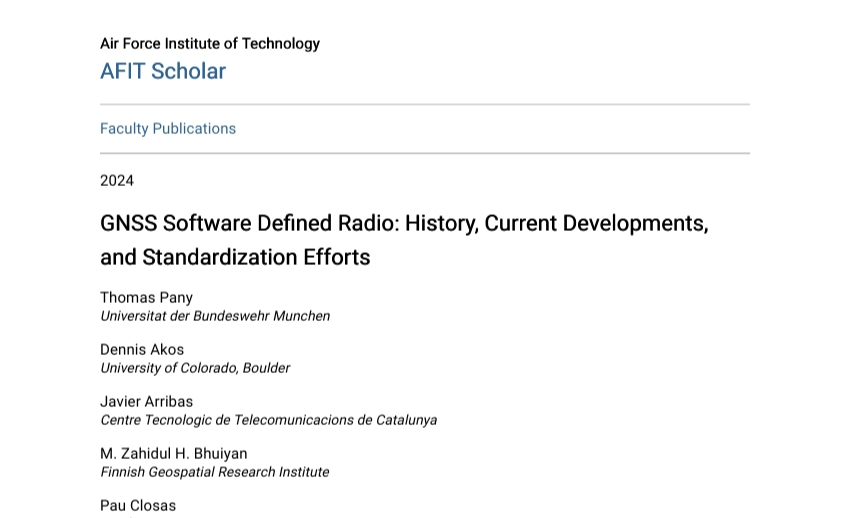Click affiliation Centre Tecnologic de Telecomunicacions de Catalunya
Screen dimensions: 849x518
coord(269,420)
